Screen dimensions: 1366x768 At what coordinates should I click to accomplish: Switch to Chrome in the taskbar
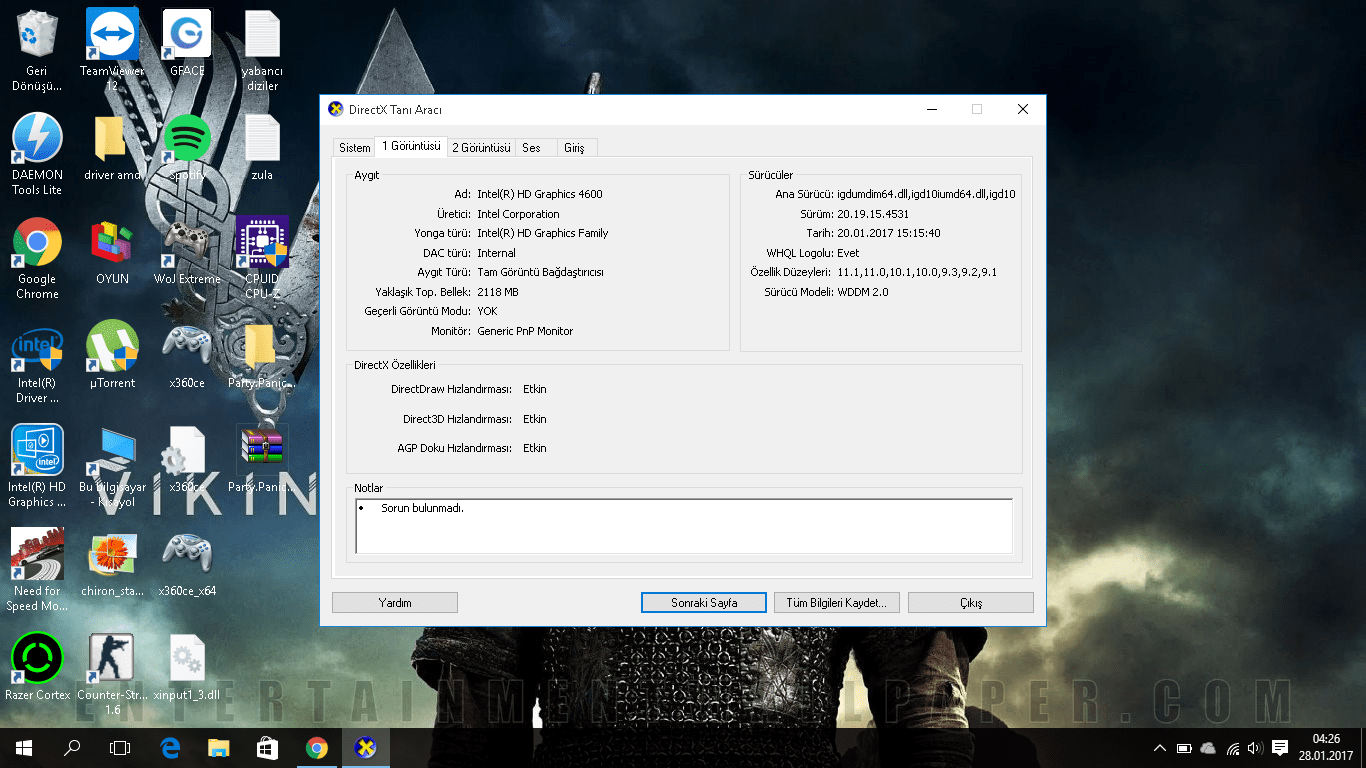click(x=316, y=748)
